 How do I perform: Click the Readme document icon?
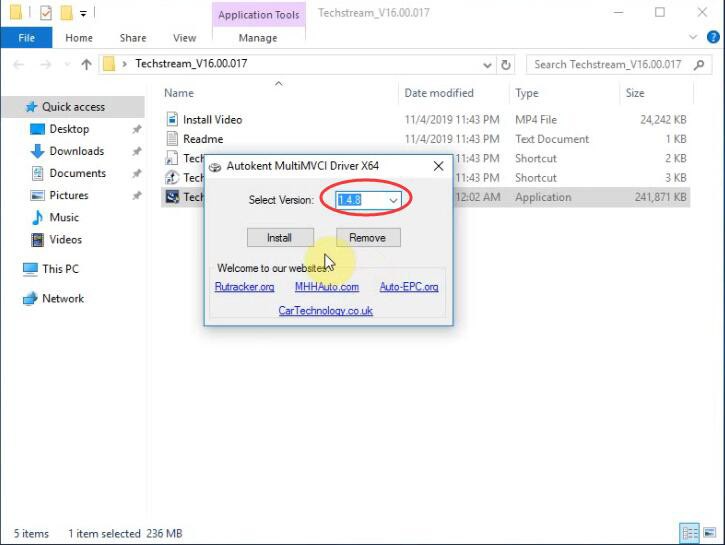(x=172, y=139)
